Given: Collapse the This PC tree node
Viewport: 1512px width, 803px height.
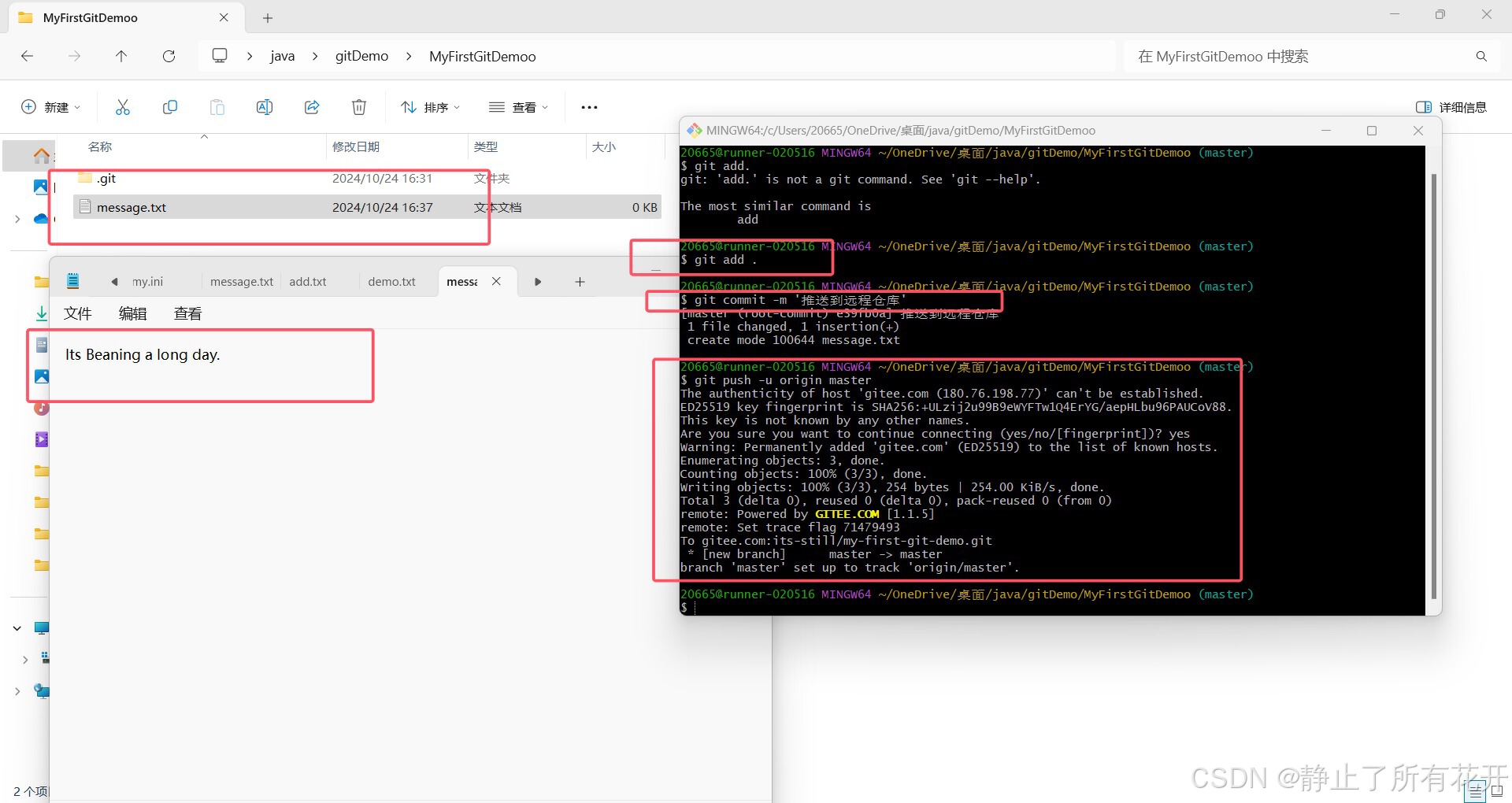Looking at the screenshot, I should click(x=17, y=628).
